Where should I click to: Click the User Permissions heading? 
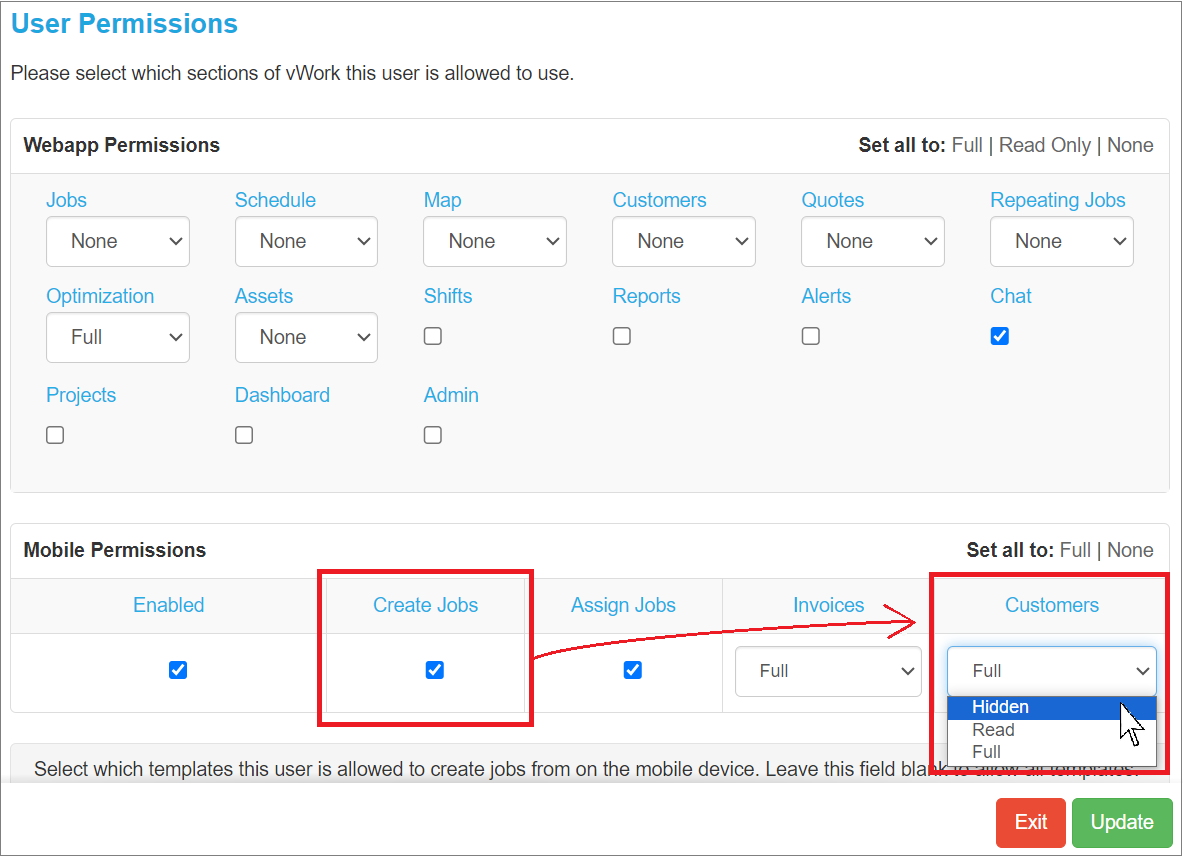pos(124,24)
